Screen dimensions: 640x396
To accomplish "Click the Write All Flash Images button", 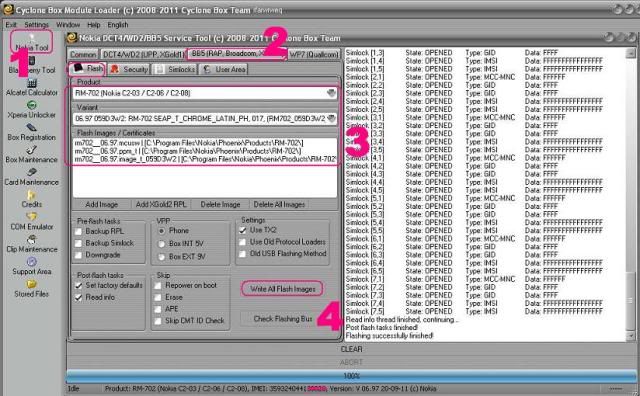I will (x=282, y=289).
